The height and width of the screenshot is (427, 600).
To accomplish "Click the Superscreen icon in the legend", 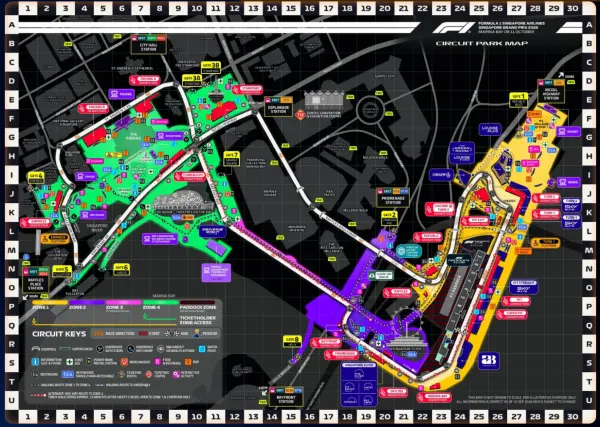I will (65, 349).
